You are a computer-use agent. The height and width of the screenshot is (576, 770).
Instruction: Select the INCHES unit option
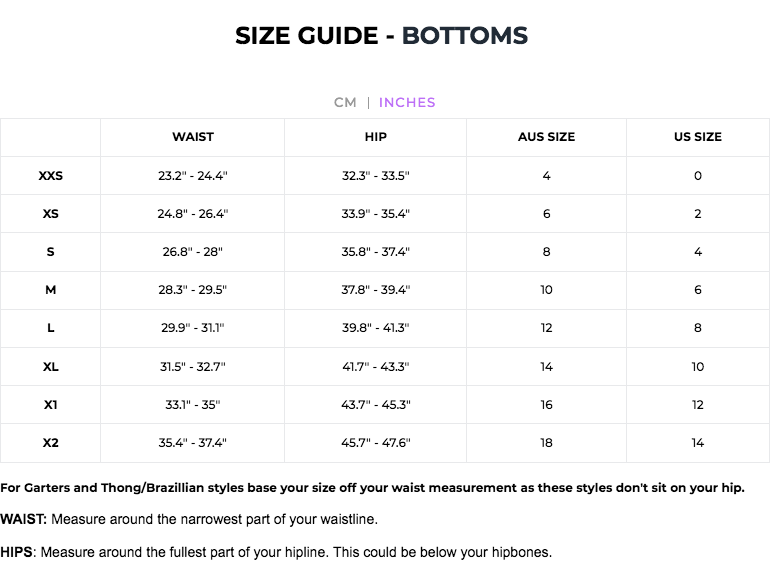pyautogui.click(x=407, y=102)
